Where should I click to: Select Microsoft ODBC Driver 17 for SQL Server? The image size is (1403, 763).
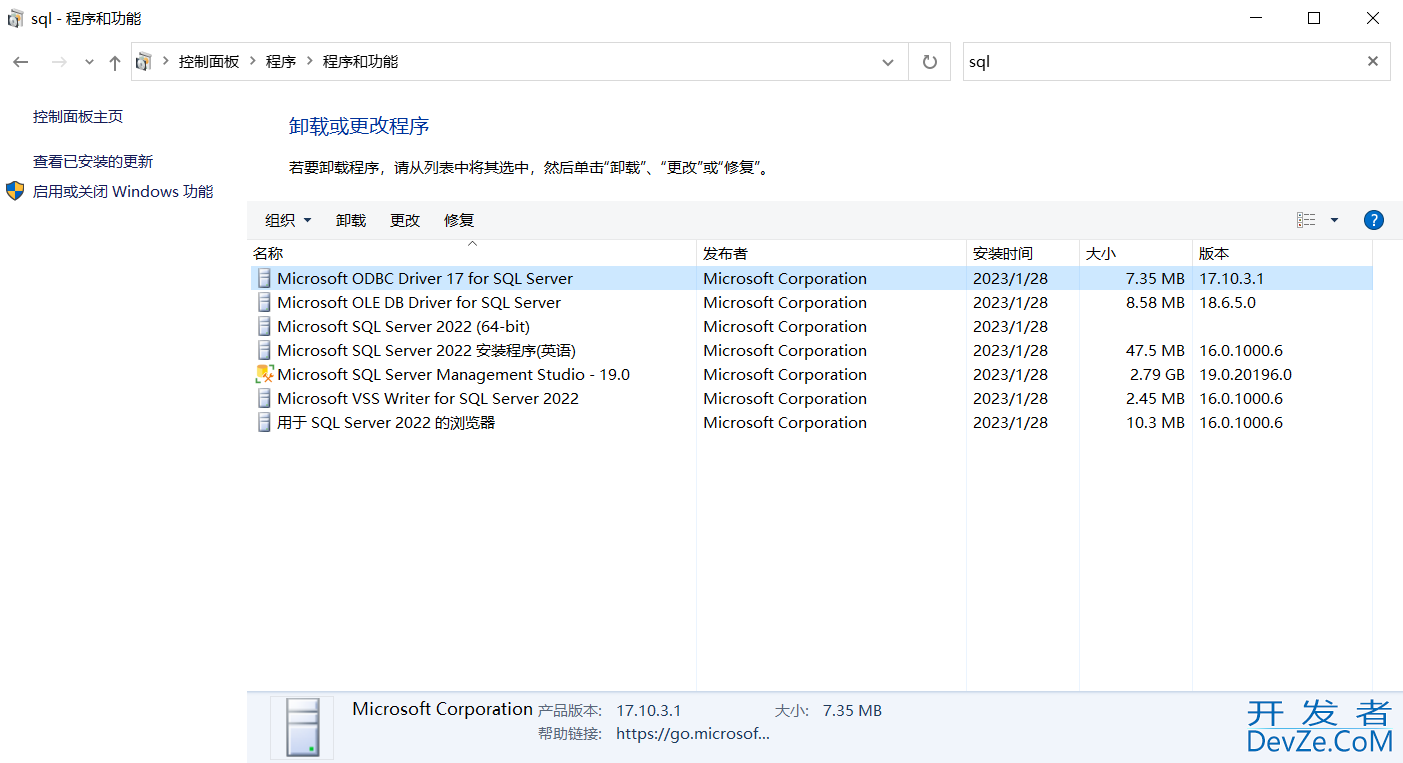(811, 279)
